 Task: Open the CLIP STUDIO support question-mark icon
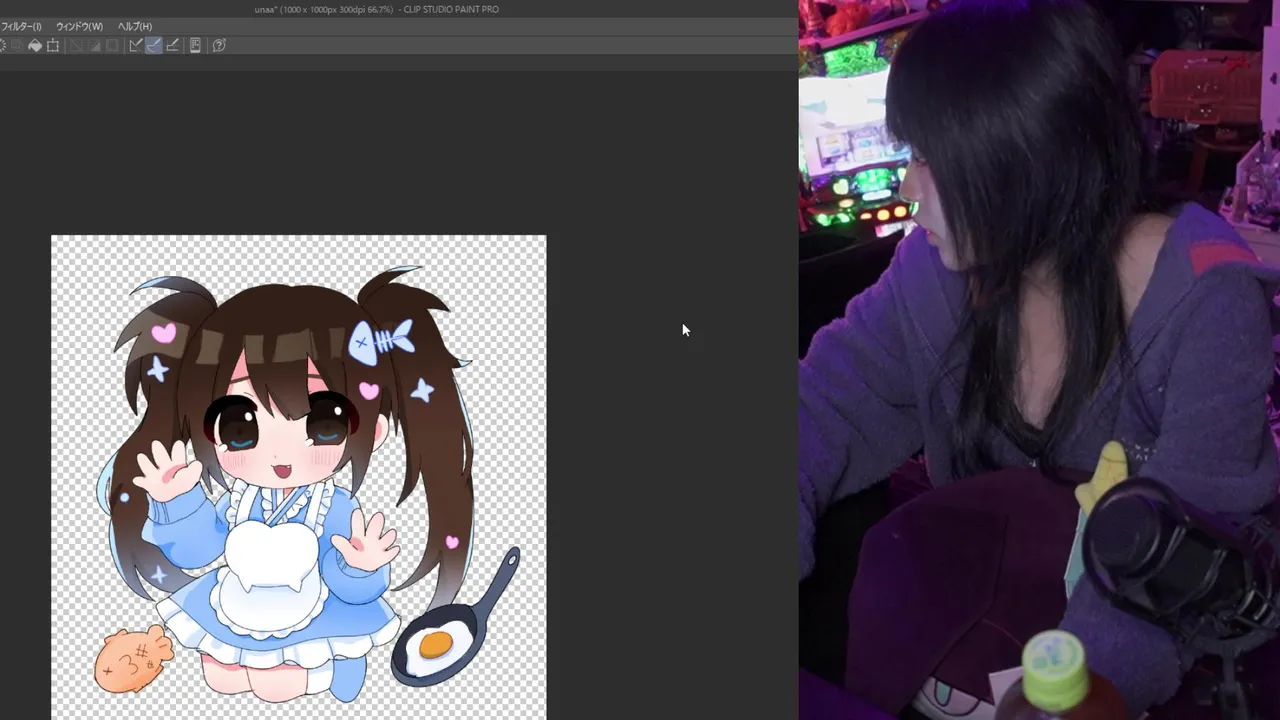[219, 45]
